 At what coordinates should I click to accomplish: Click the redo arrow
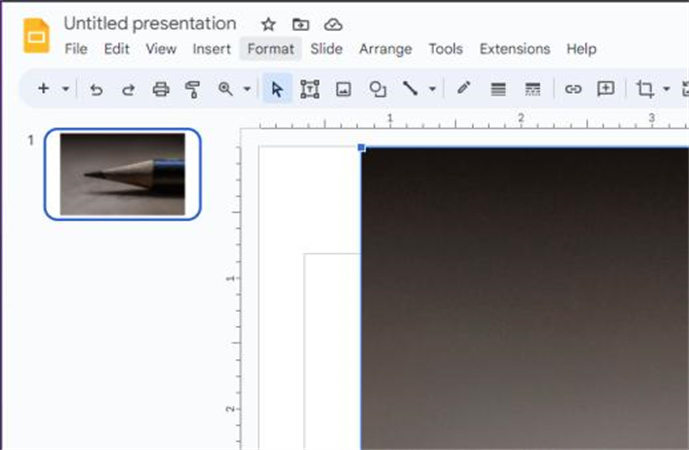(x=128, y=89)
